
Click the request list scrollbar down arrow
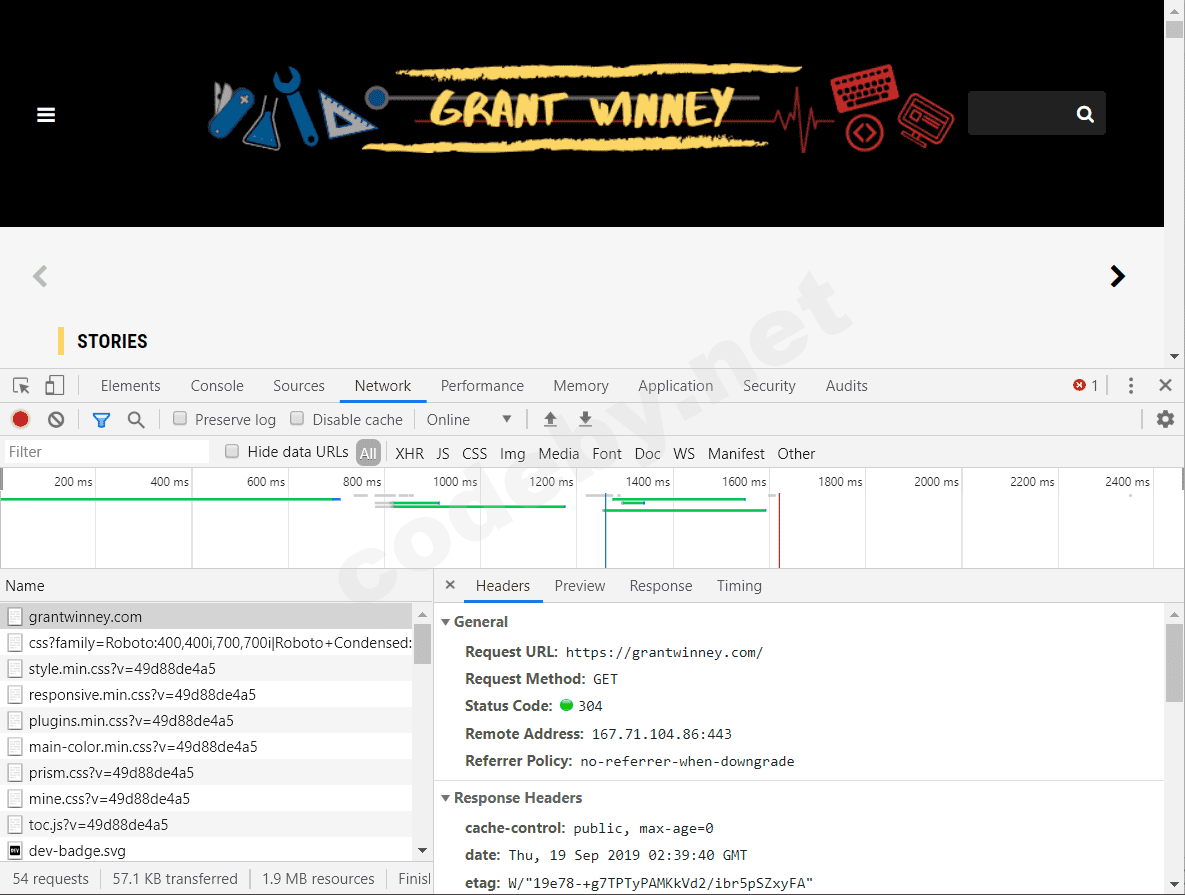[422, 851]
